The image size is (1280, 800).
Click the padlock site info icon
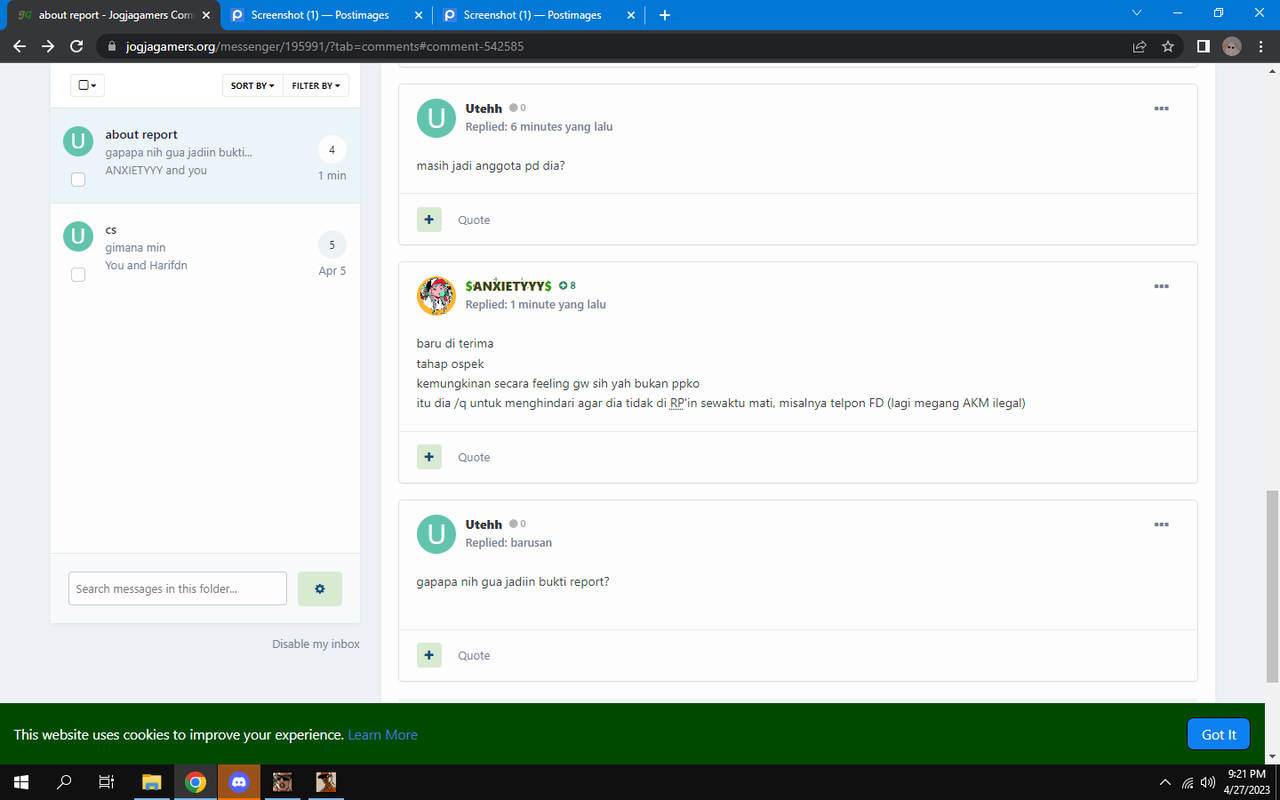coord(111,47)
